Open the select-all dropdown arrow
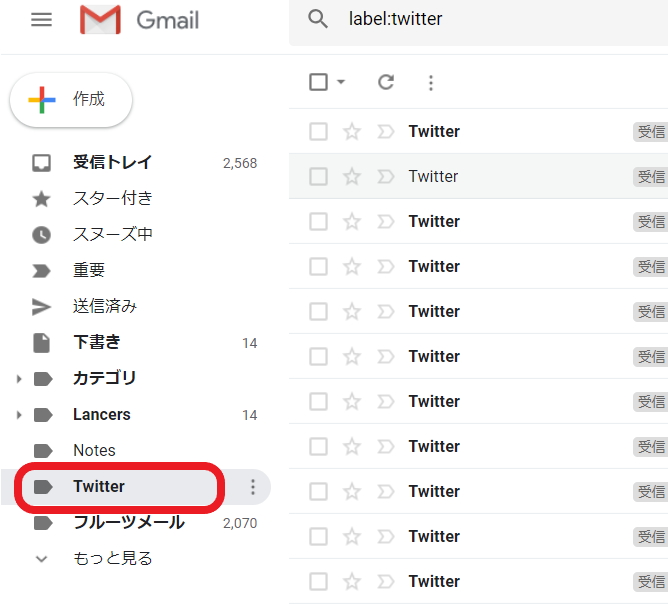 pyautogui.click(x=341, y=82)
